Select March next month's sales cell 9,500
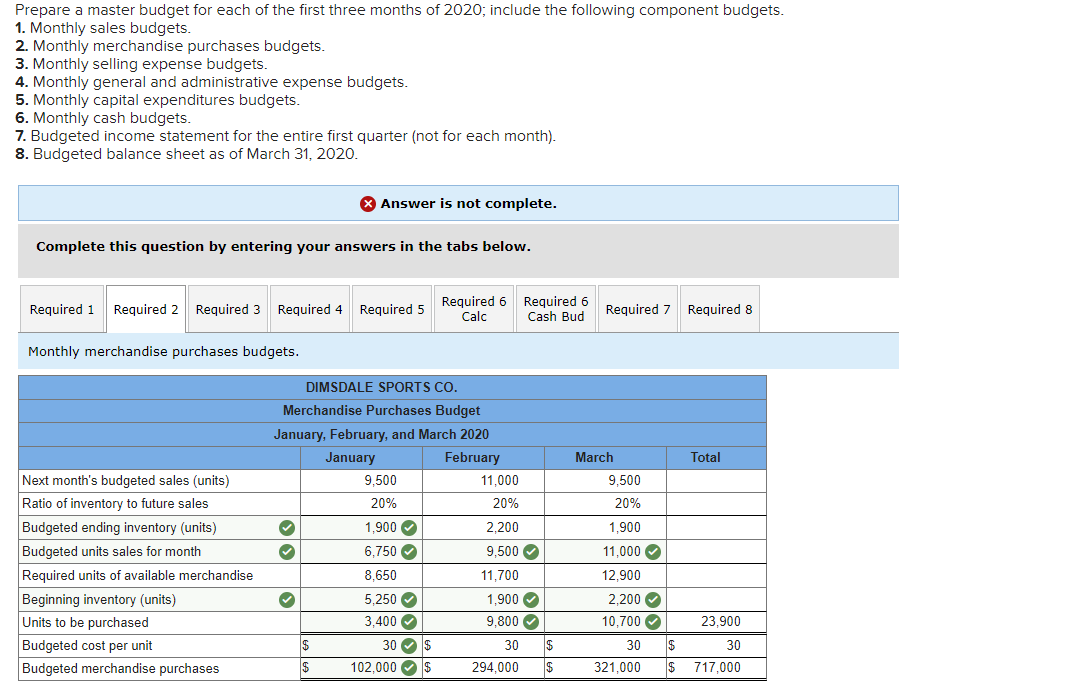Viewport: 1089px width, 695px height. (606, 480)
